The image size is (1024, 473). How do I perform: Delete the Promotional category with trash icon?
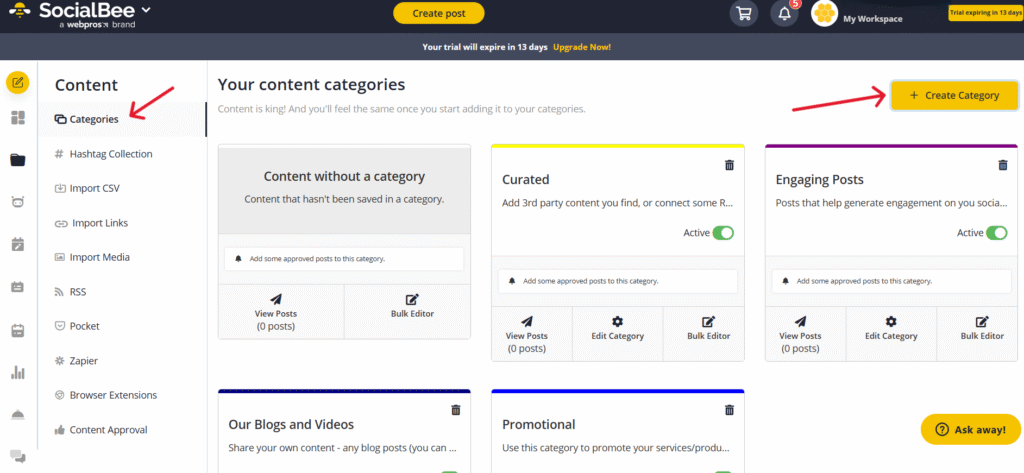[729, 409]
